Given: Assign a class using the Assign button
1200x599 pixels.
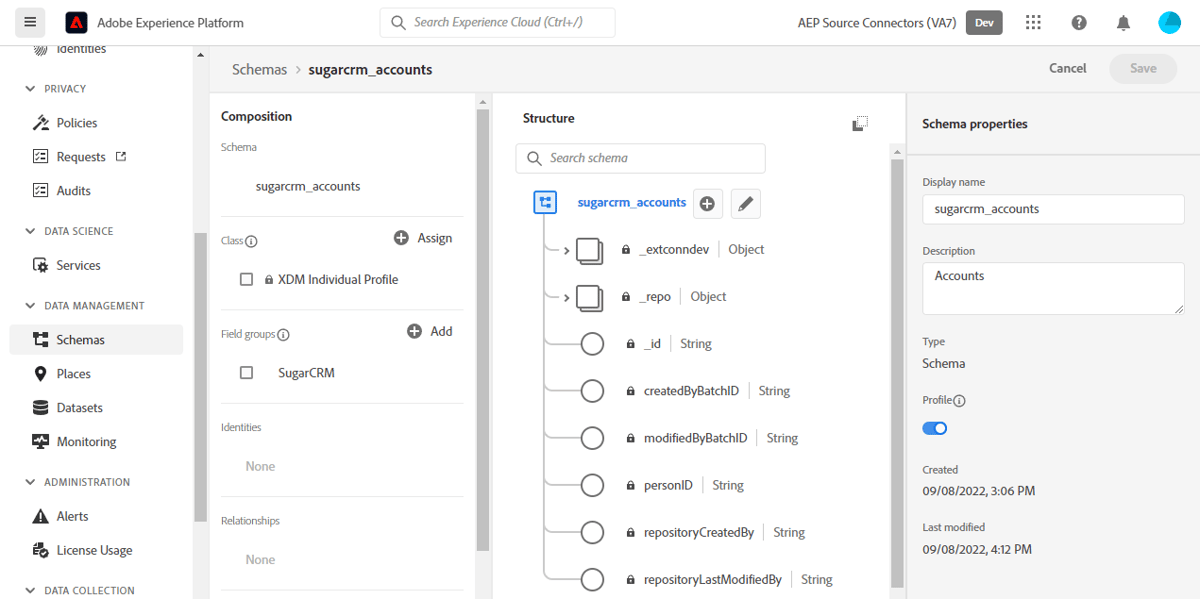Looking at the screenshot, I should coord(423,238).
